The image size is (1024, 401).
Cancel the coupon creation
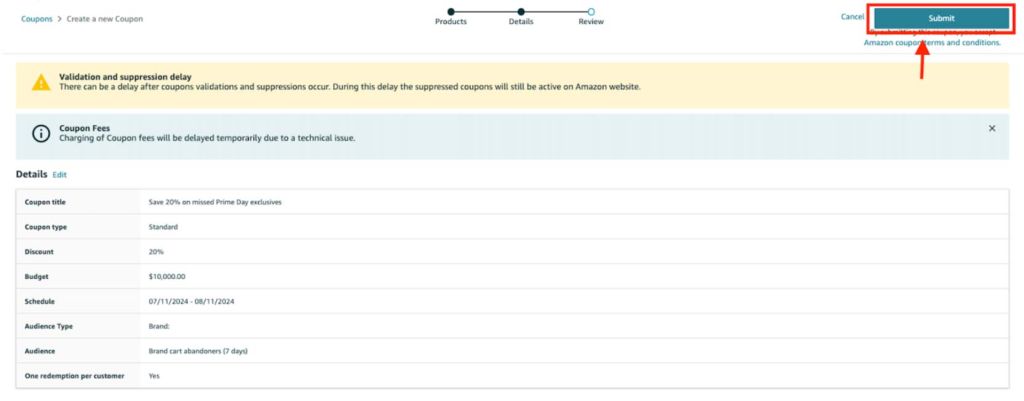point(852,17)
